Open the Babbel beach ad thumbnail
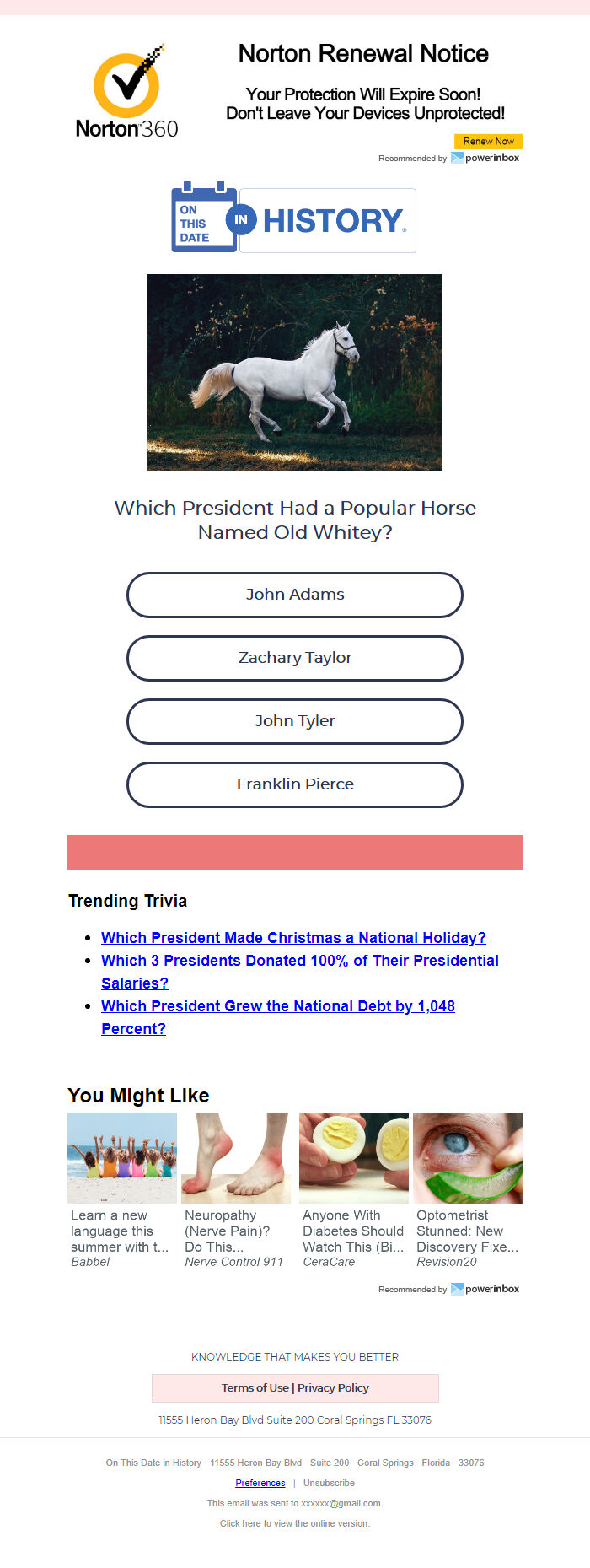Image resolution: width=590 pixels, height=1568 pixels. click(122, 1158)
